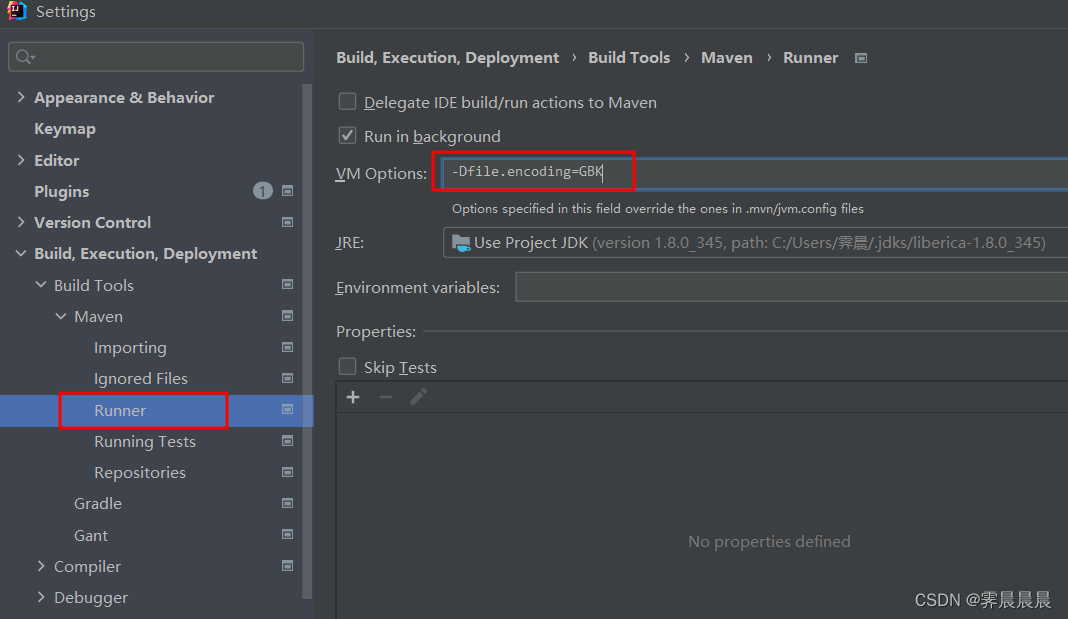Click project-level icon beside Plugins row
Viewport: 1068px width, 619px height.
point(287,191)
